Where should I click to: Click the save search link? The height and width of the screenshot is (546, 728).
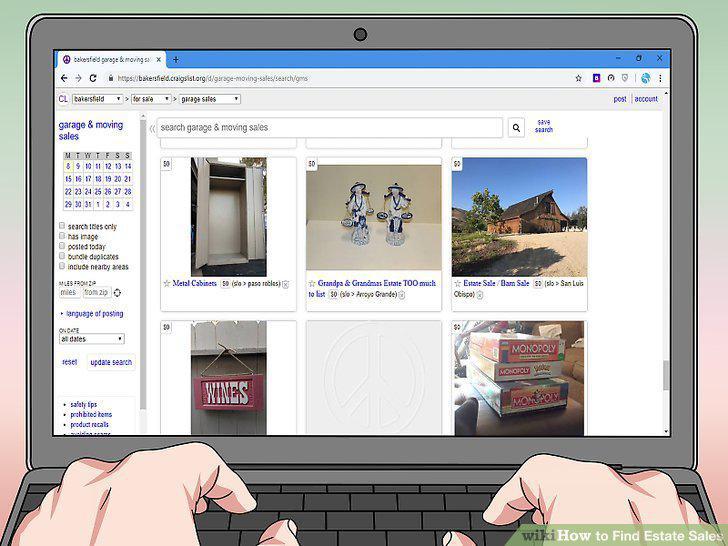point(544,126)
